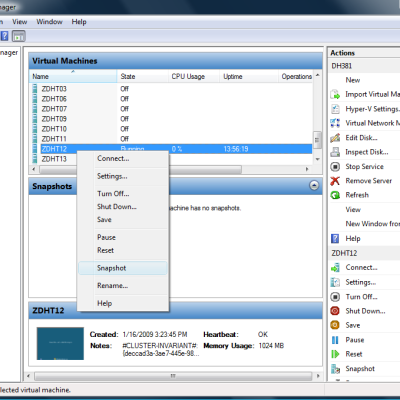
Task: Click the VM icon beside ZDHT10
Action: (35, 129)
